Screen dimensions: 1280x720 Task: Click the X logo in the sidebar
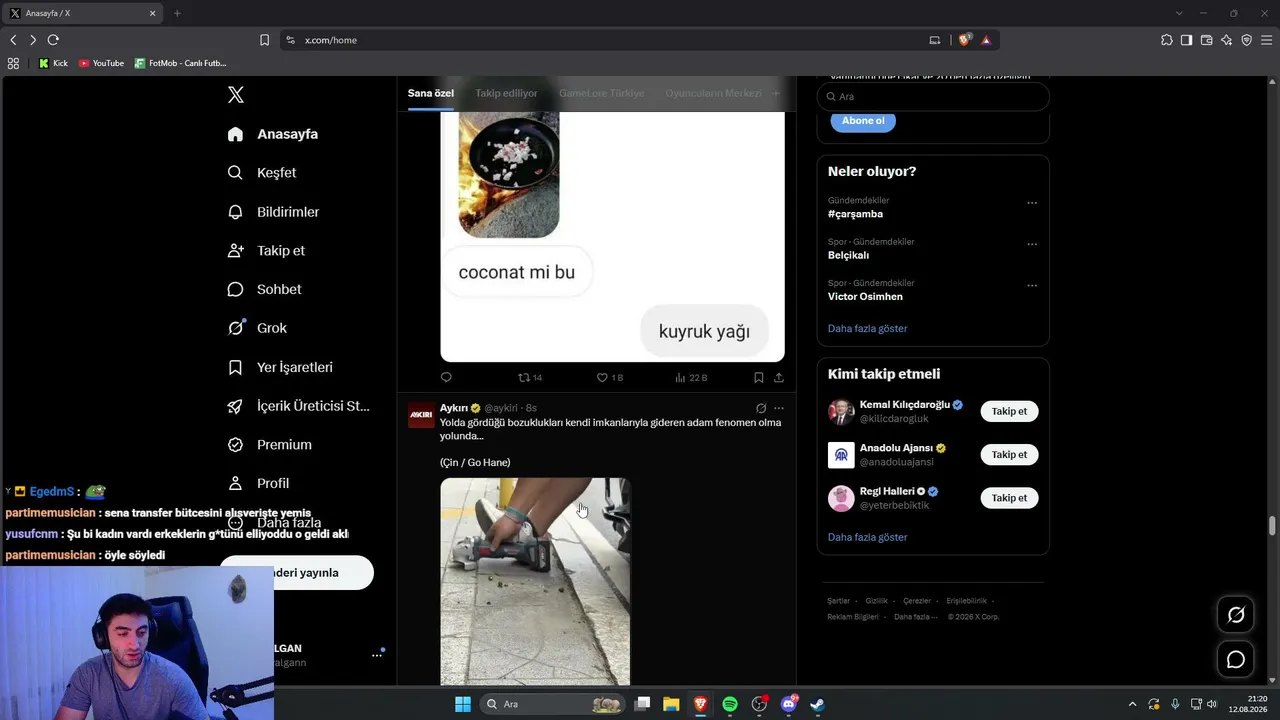236,95
